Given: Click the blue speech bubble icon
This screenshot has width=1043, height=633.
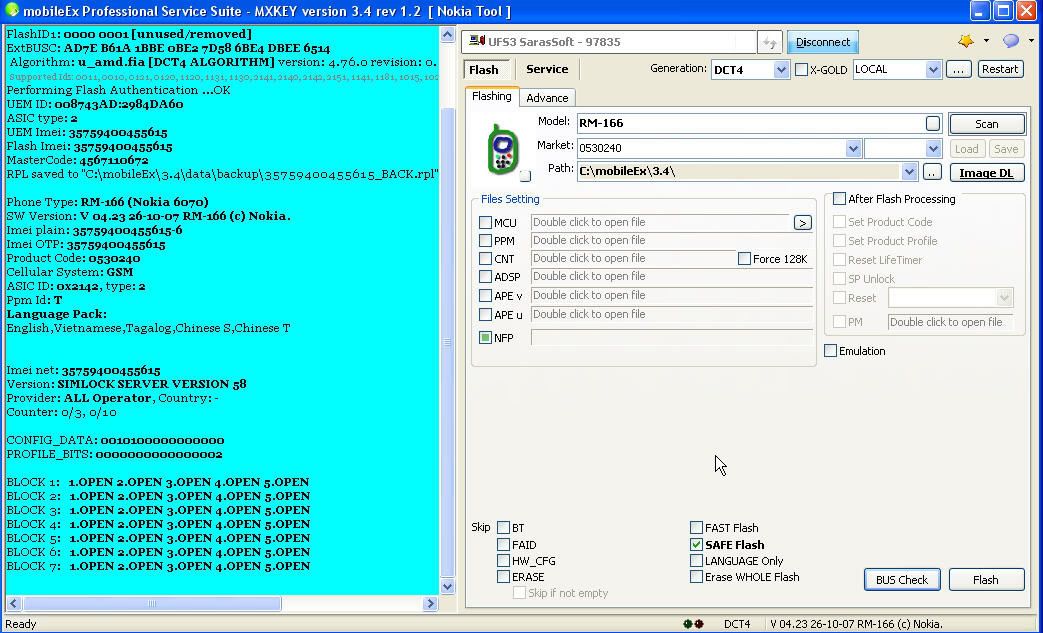Looking at the screenshot, I should coord(1011,41).
